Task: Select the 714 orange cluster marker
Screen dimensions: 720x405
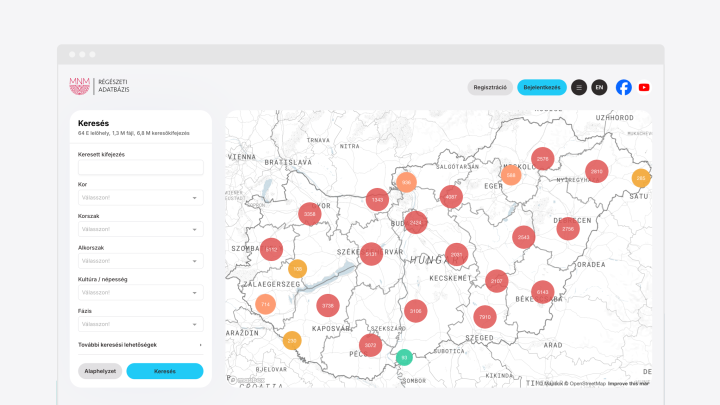Action: point(265,304)
